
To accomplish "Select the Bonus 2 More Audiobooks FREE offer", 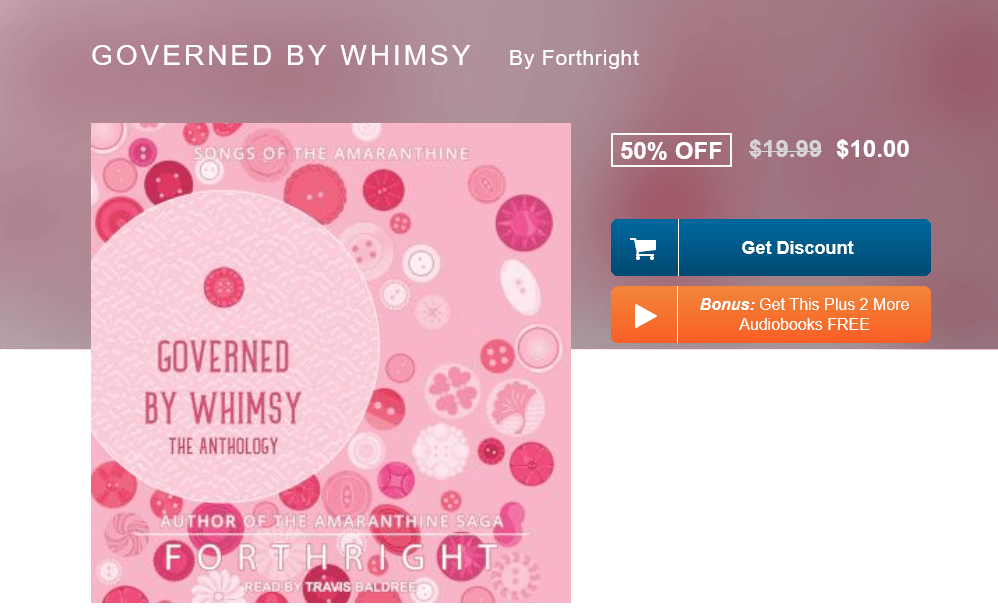I will (804, 315).
